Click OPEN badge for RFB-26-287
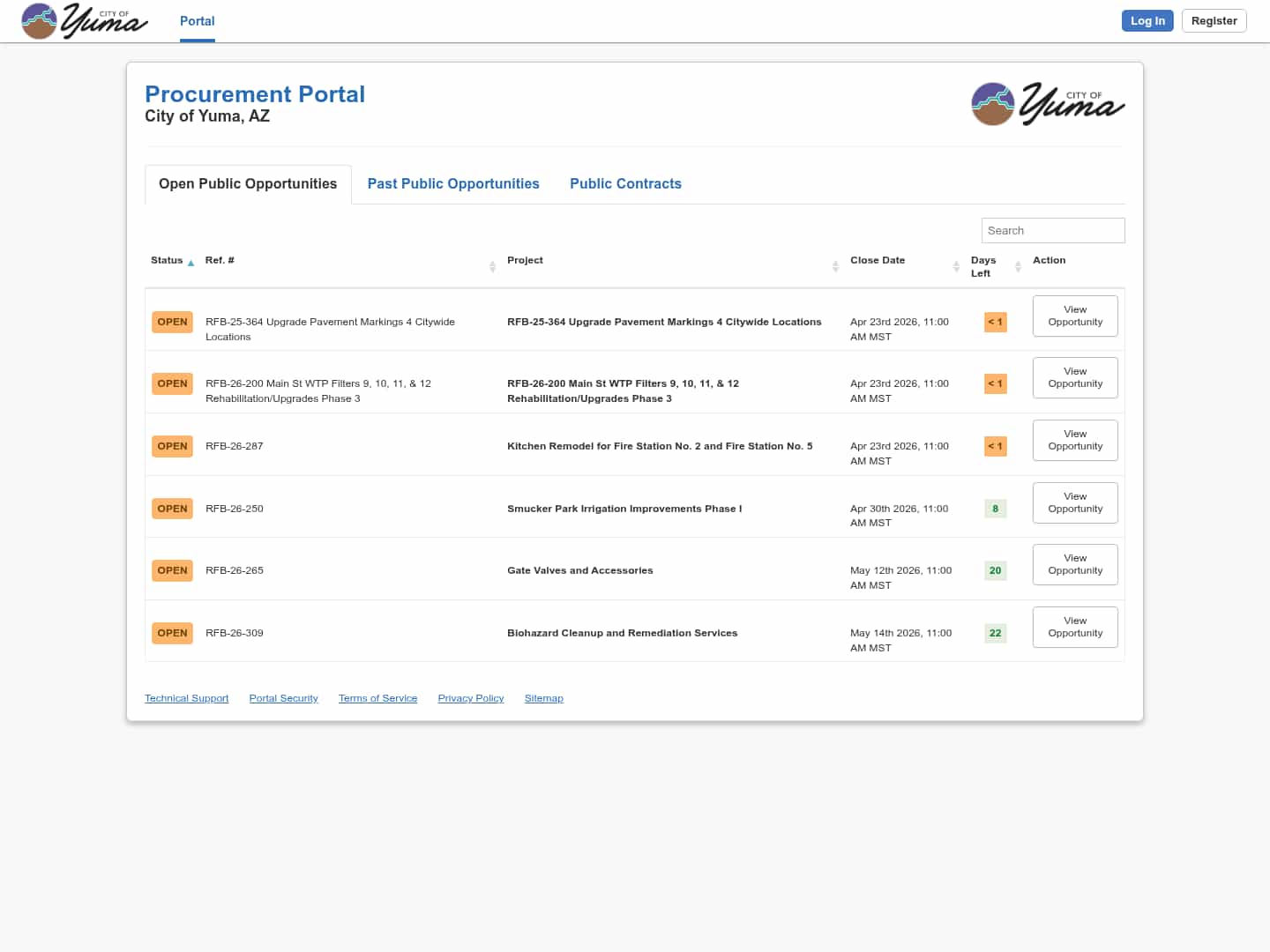The height and width of the screenshot is (952, 1270). [x=172, y=446]
